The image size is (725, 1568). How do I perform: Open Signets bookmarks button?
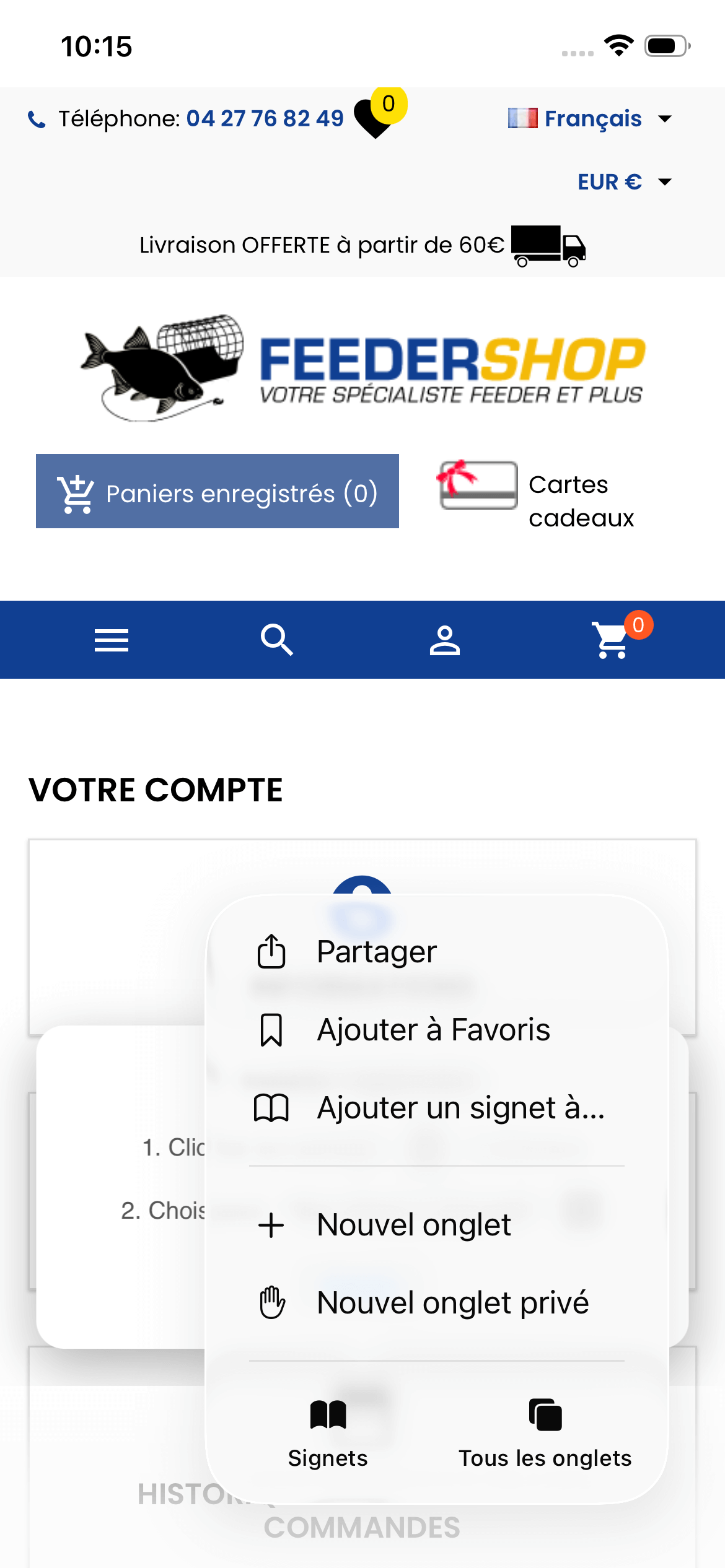tap(328, 1432)
